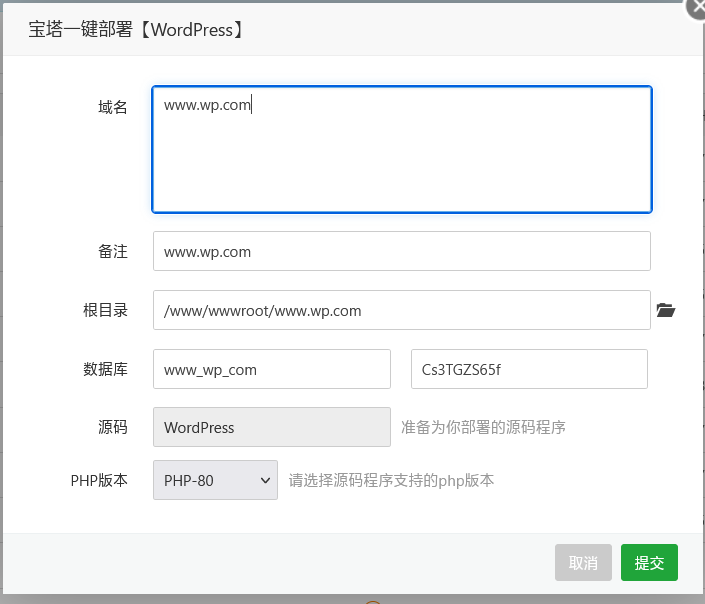Click the 备注 remark input field
705x604 pixels.
[x=402, y=251]
